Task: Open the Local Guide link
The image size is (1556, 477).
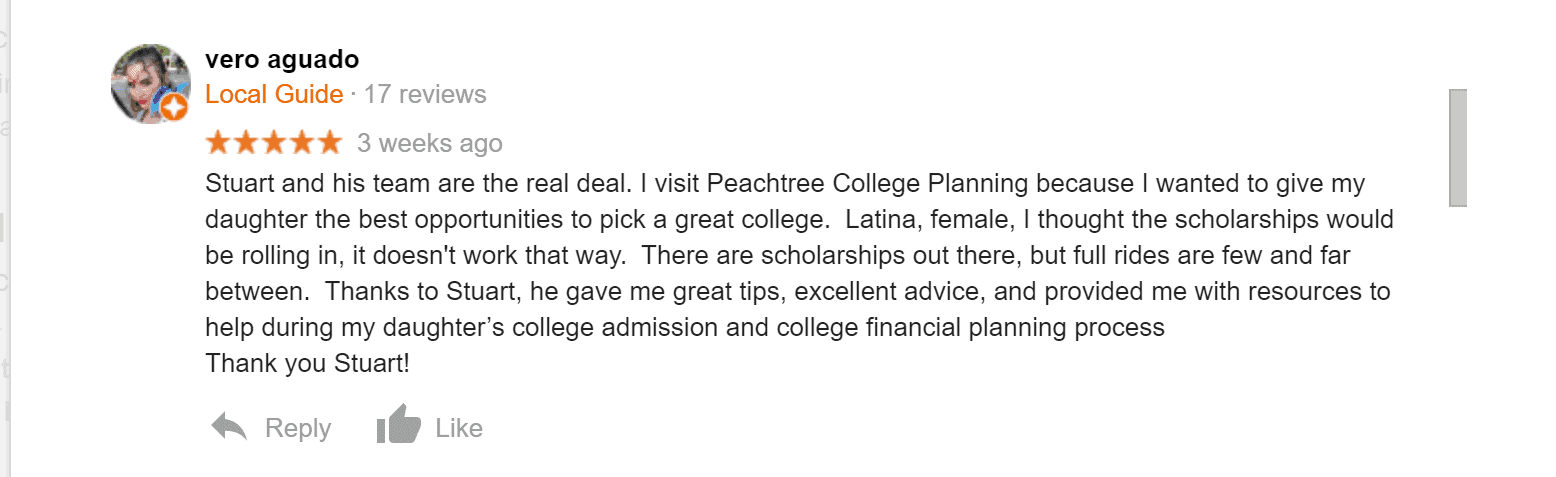Action: point(274,95)
